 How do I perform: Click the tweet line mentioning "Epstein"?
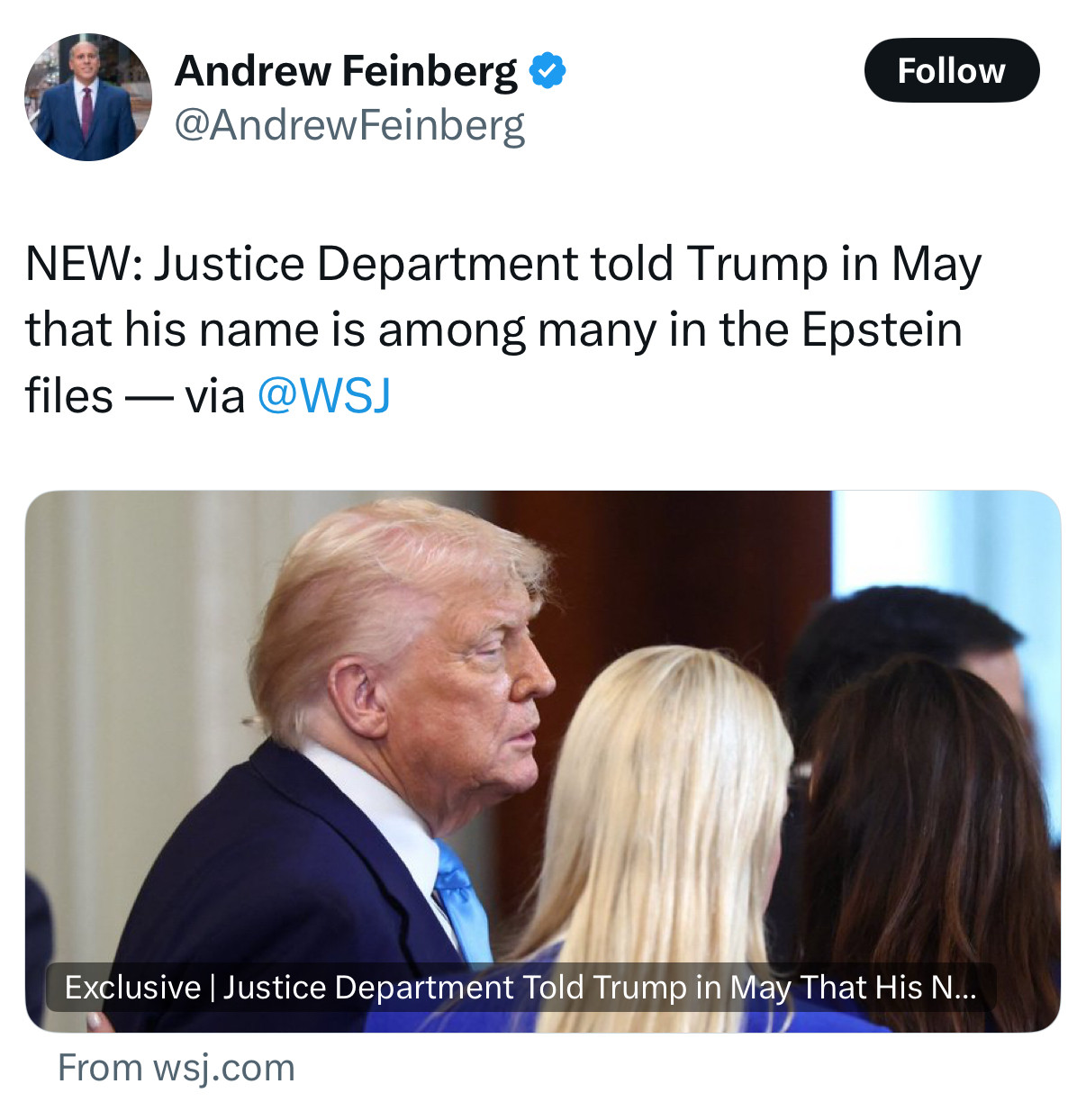click(494, 330)
